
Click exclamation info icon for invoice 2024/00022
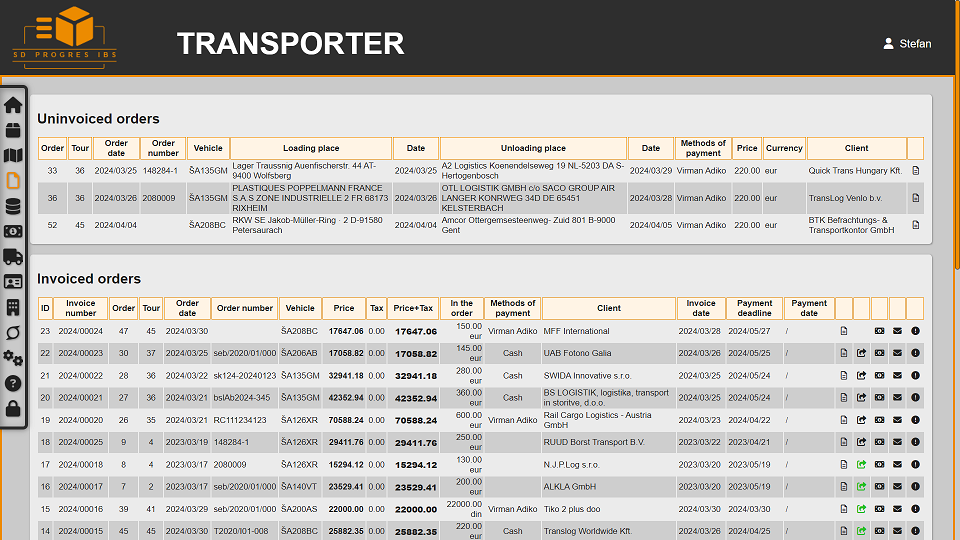point(915,376)
